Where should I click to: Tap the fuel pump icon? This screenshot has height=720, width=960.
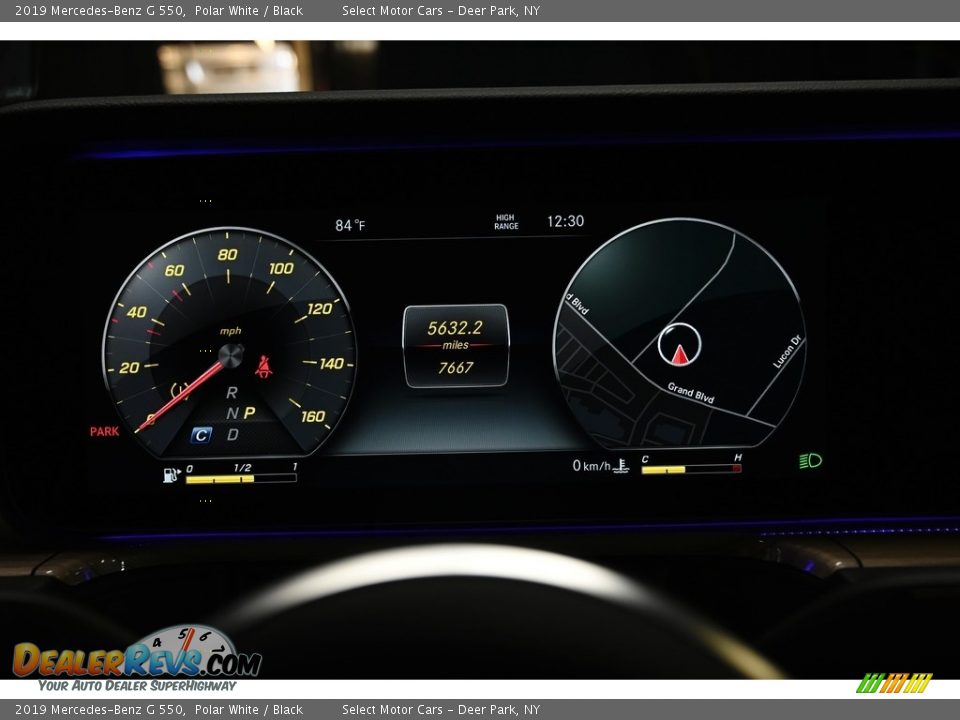click(171, 474)
